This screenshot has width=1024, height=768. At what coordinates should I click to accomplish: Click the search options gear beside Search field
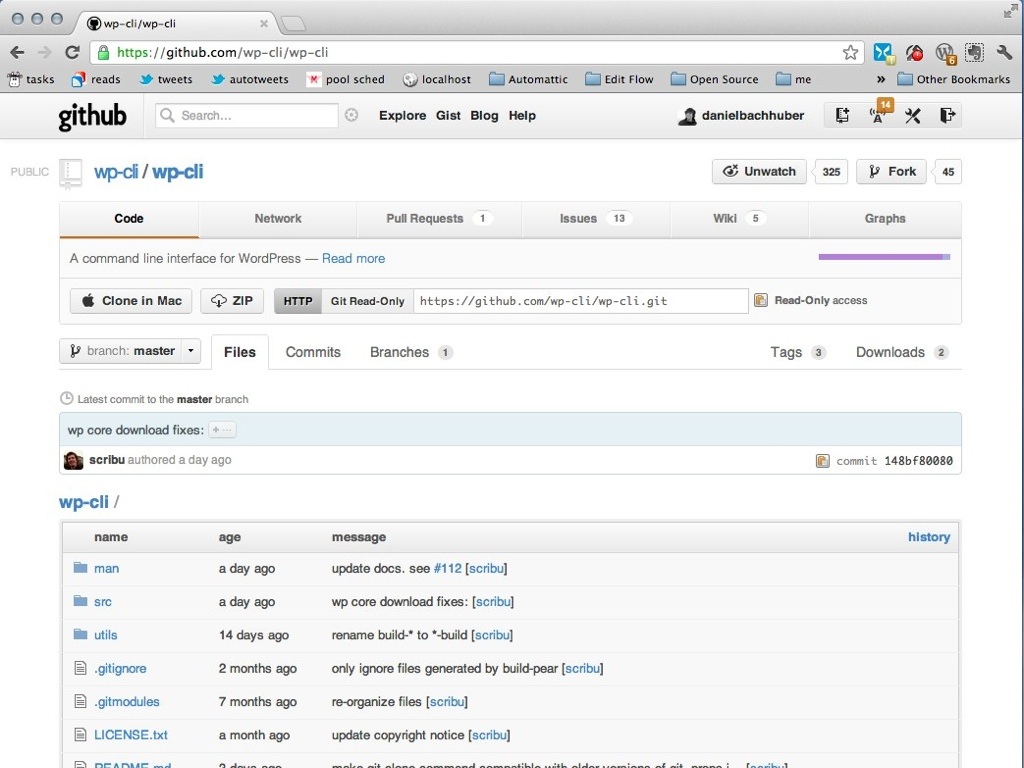click(351, 116)
